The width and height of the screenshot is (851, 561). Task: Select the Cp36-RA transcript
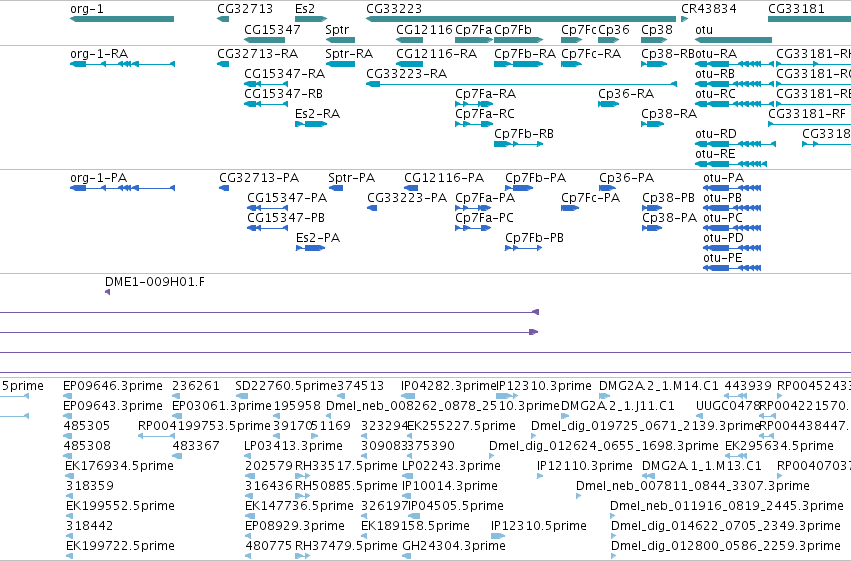608,104
